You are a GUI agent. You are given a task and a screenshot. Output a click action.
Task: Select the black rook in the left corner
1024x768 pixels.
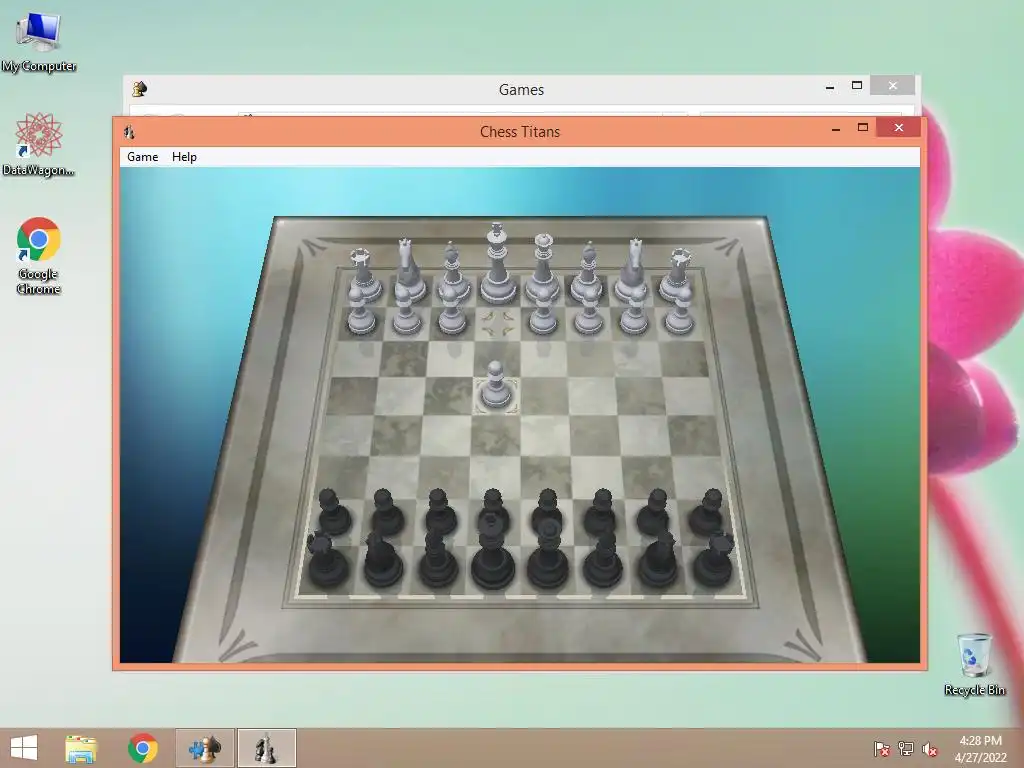click(327, 558)
